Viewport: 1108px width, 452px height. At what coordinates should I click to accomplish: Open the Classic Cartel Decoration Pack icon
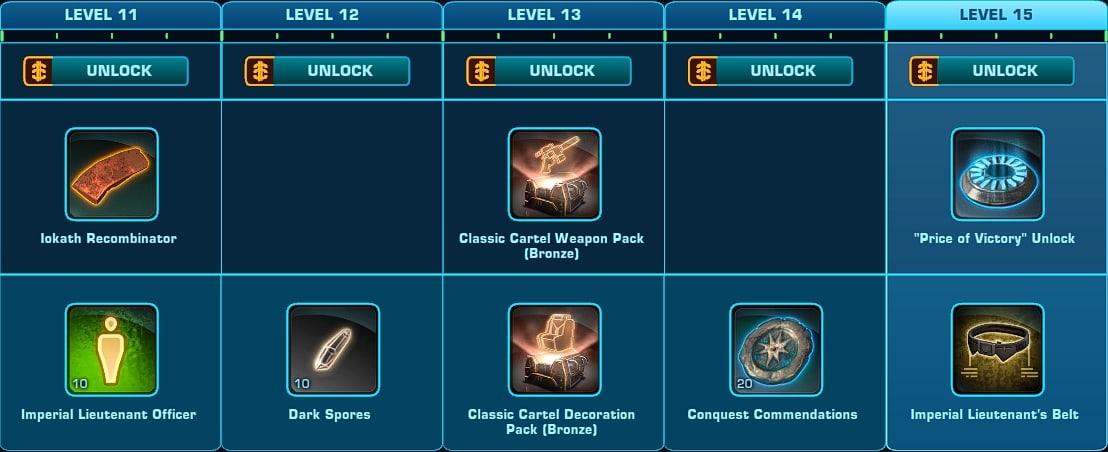pyautogui.click(x=555, y=350)
